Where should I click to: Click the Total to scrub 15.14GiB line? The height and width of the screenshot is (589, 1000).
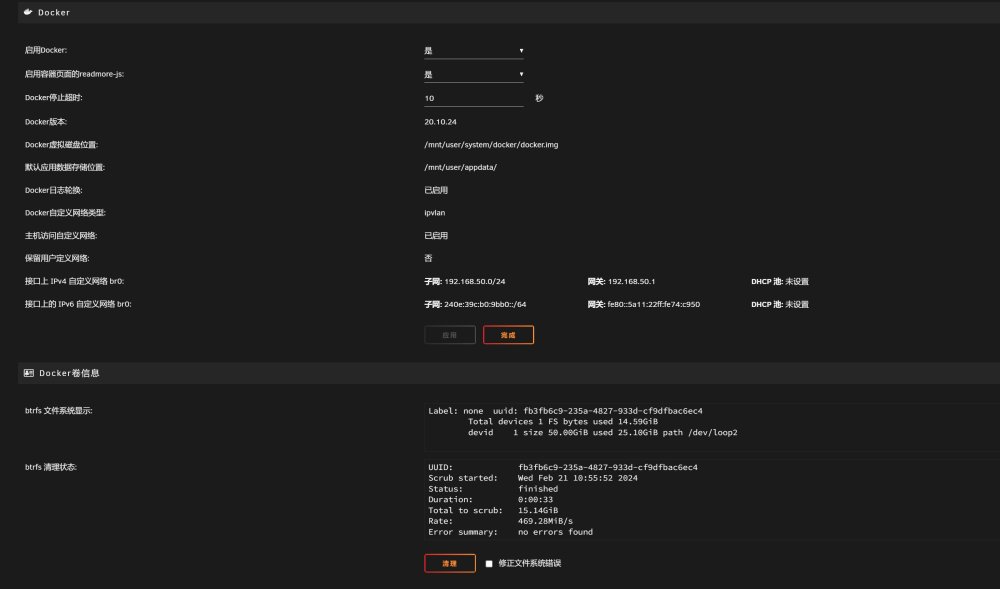(493, 511)
